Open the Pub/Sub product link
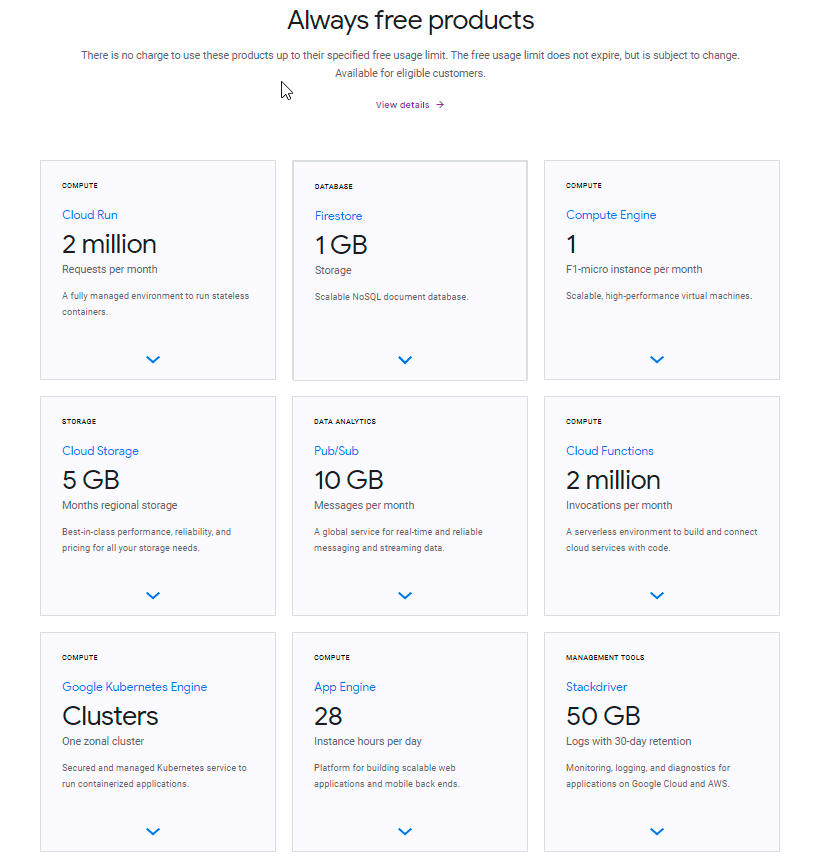This screenshot has height=860, width=819. (337, 451)
